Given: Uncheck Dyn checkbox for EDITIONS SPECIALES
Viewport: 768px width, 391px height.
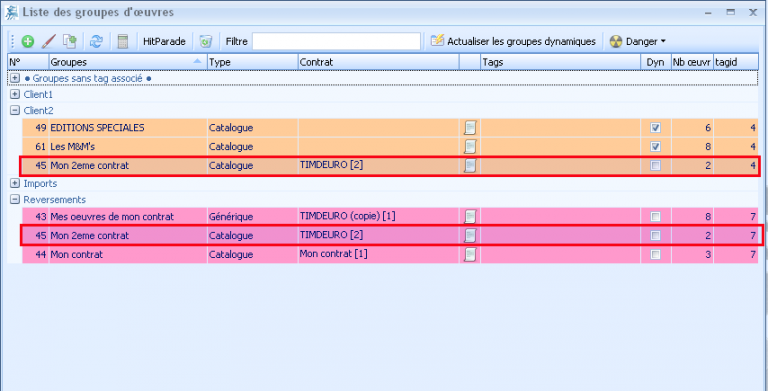Looking at the screenshot, I should (655, 128).
